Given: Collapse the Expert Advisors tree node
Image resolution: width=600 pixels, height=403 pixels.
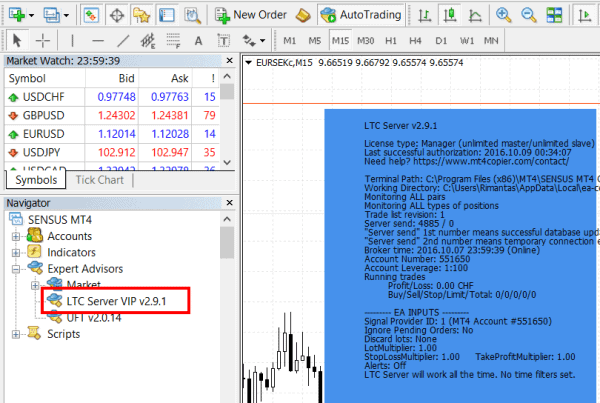Looking at the screenshot, I should (16, 269).
